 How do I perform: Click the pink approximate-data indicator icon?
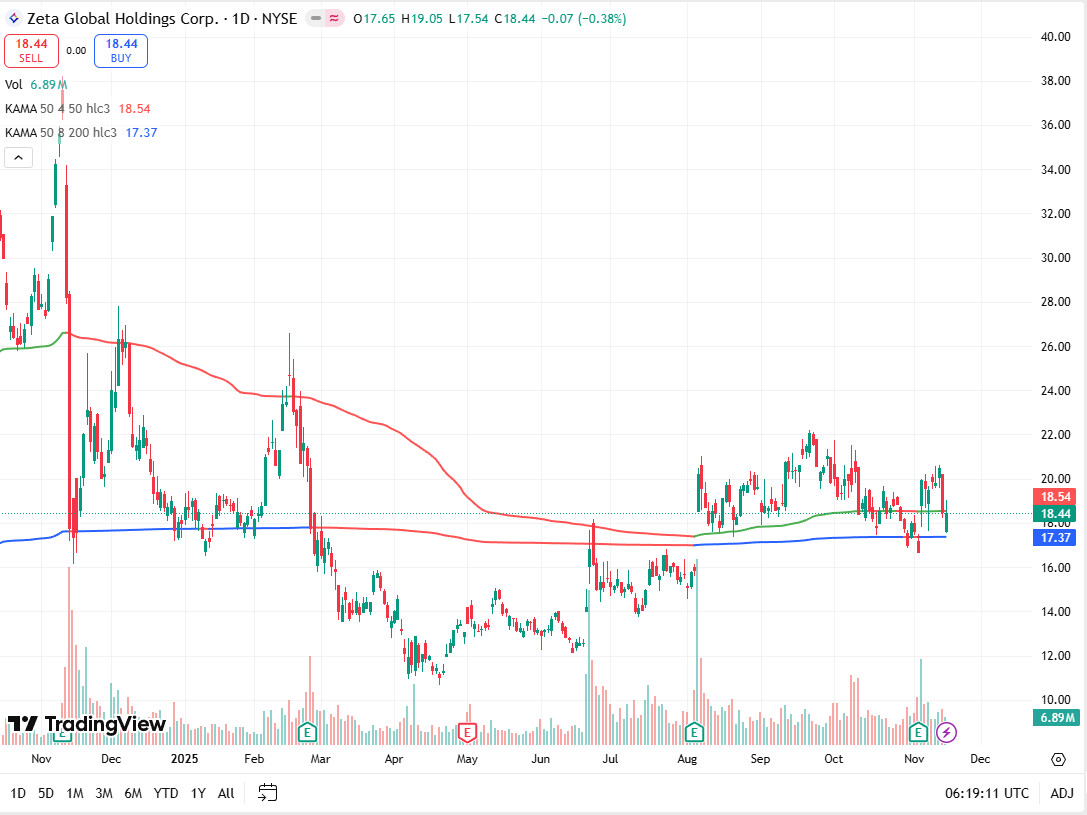point(334,19)
